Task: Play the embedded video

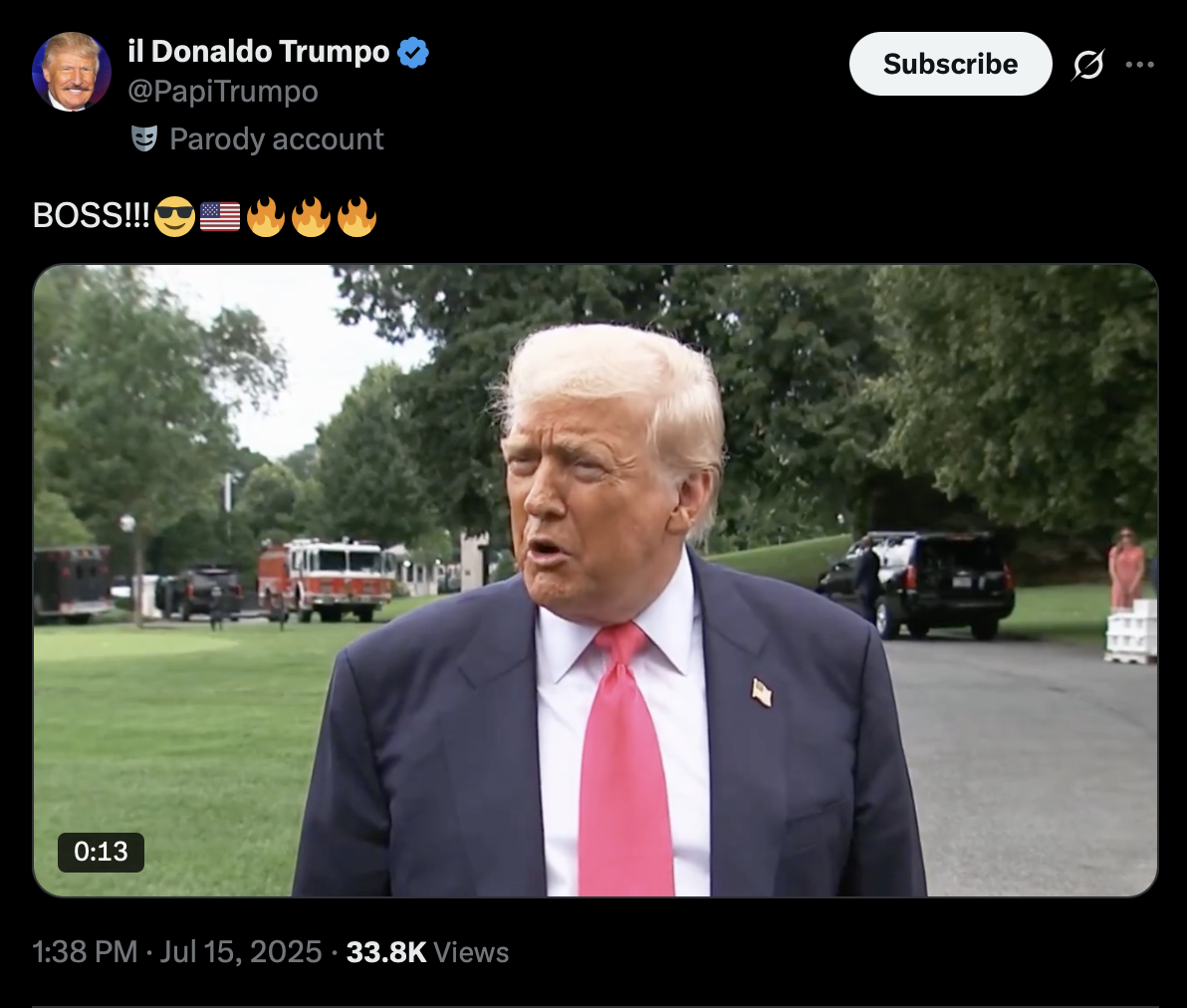Action: coord(595,580)
